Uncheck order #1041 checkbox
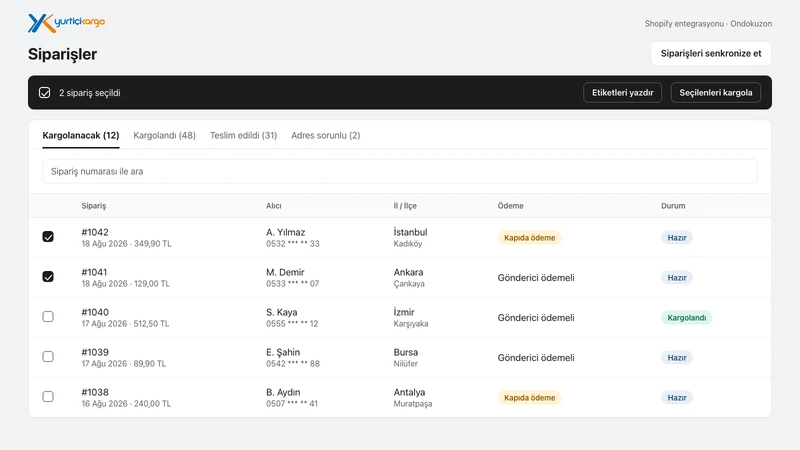 point(48,277)
